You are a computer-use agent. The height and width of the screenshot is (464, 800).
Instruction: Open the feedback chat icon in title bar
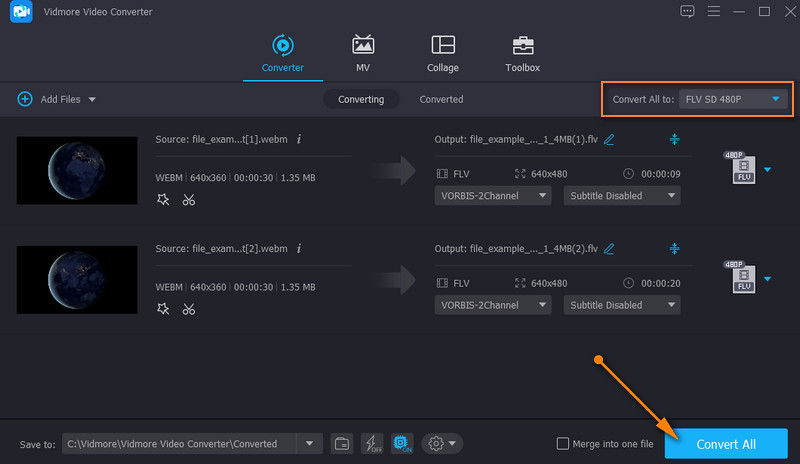687,11
